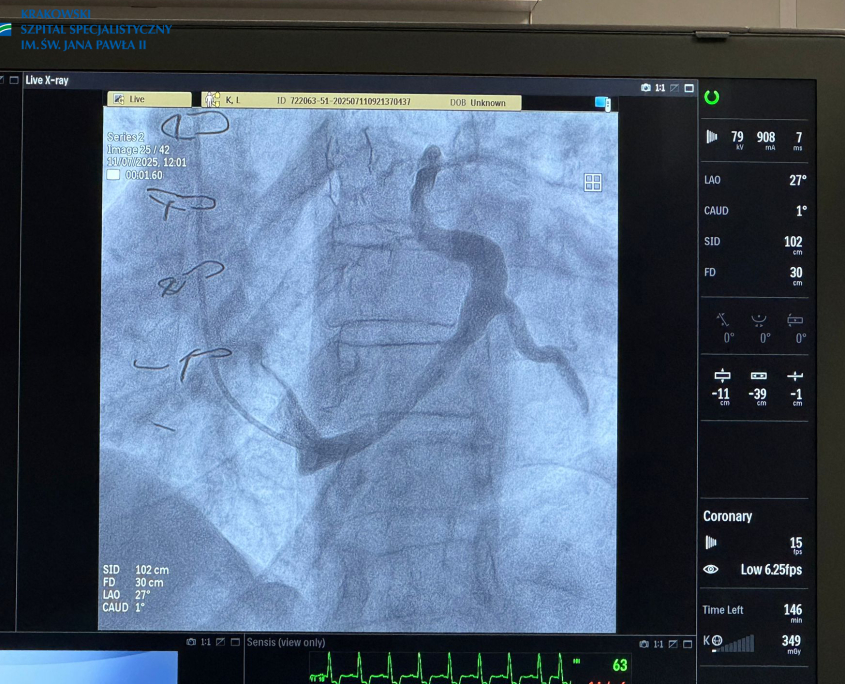
Task: Click the 'CAUD 1°' overlay on image
Action: tap(124, 607)
